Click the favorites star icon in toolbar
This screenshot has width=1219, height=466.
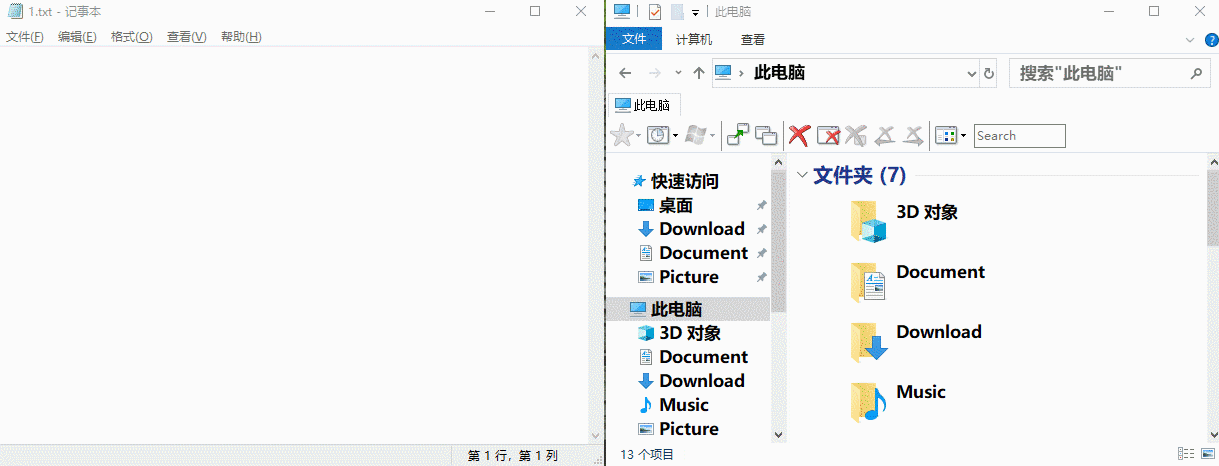(x=622, y=135)
